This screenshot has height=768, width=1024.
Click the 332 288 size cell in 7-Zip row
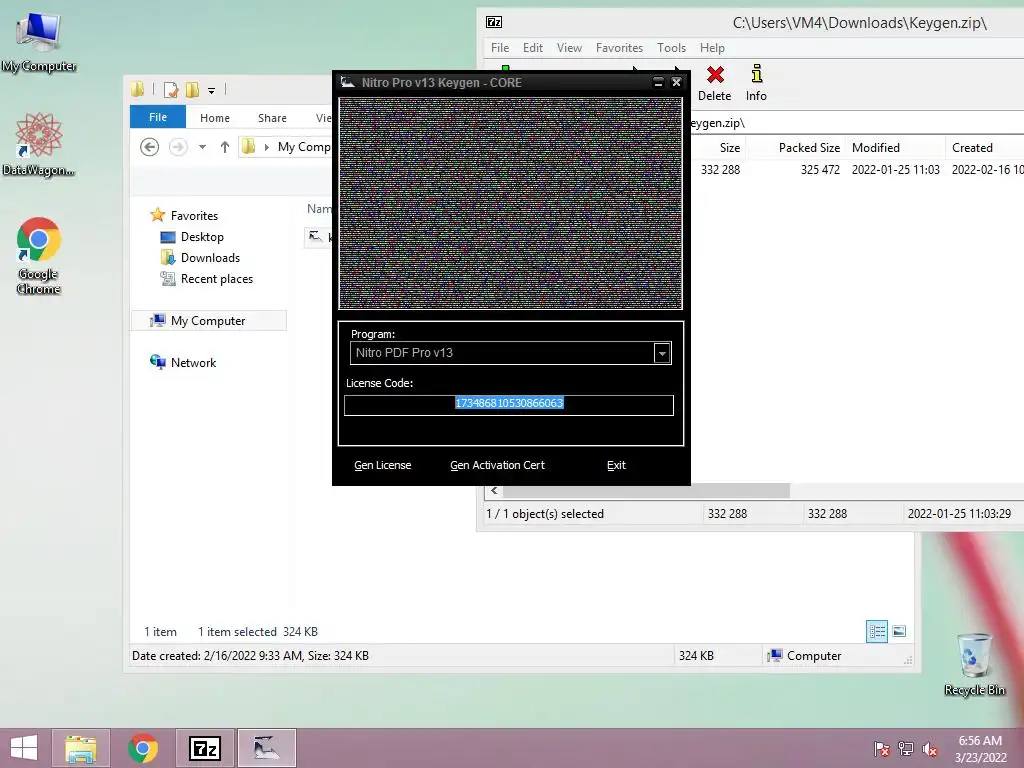coord(720,170)
